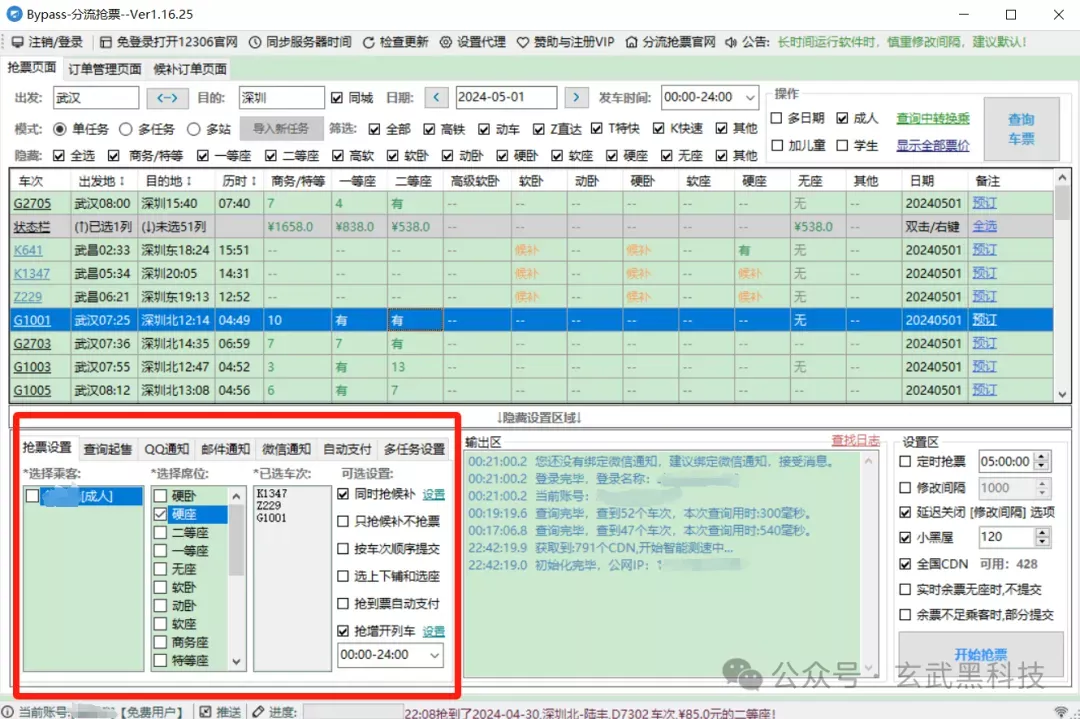Screen dimensions: 1080x719
Task: Click the 出发 station input field
Action: pyautogui.click(x=96, y=98)
